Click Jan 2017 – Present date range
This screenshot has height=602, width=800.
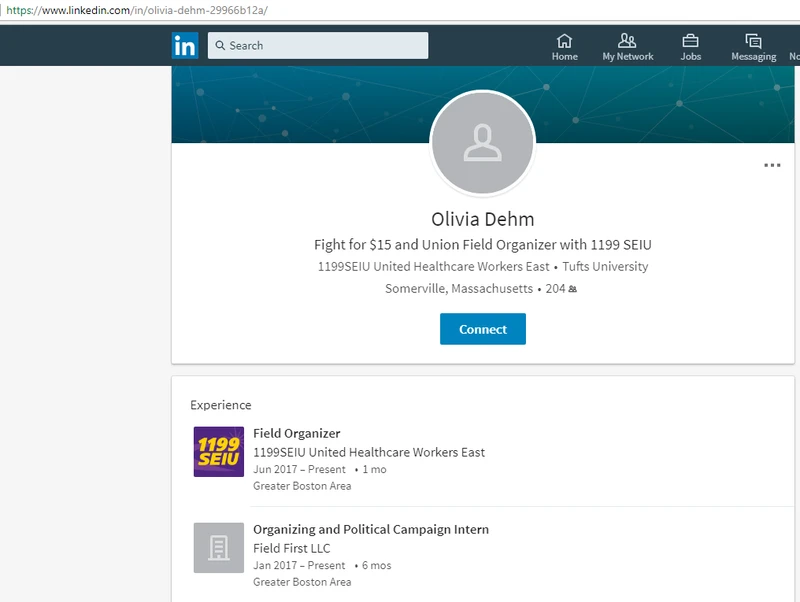pyautogui.click(x=299, y=565)
